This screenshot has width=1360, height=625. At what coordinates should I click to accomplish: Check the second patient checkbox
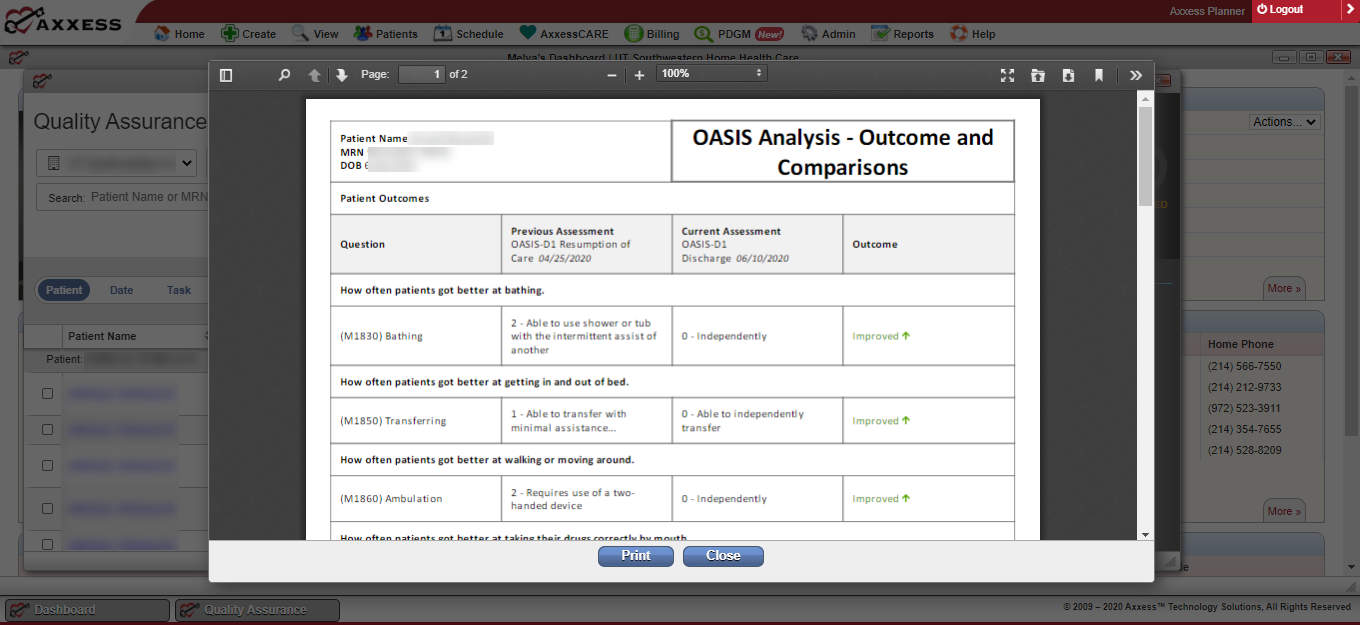click(45, 429)
